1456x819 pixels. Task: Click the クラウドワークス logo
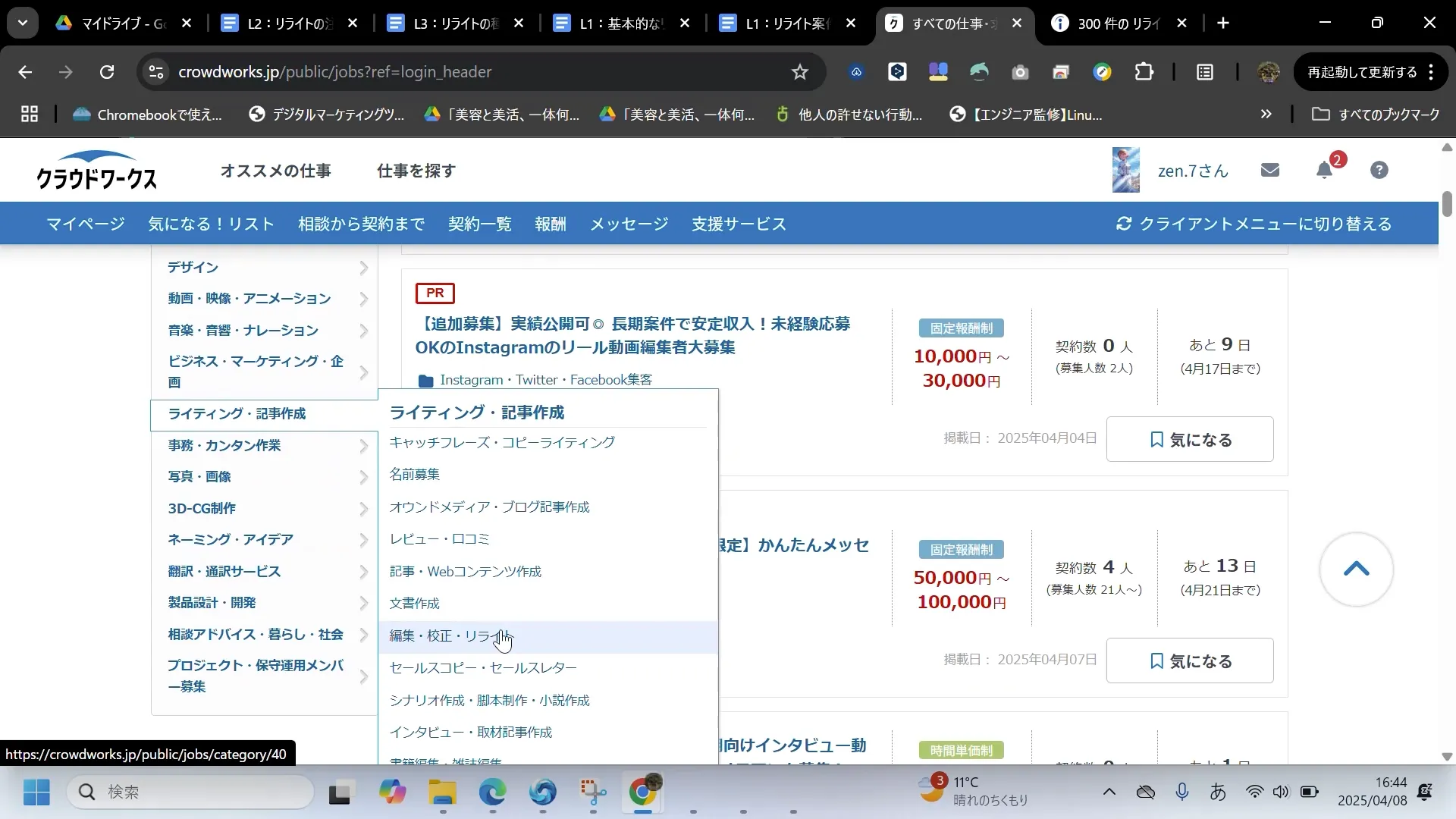96,170
